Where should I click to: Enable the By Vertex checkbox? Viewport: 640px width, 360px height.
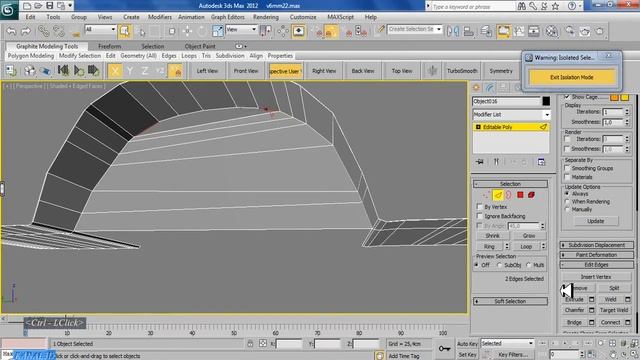point(480,207)
